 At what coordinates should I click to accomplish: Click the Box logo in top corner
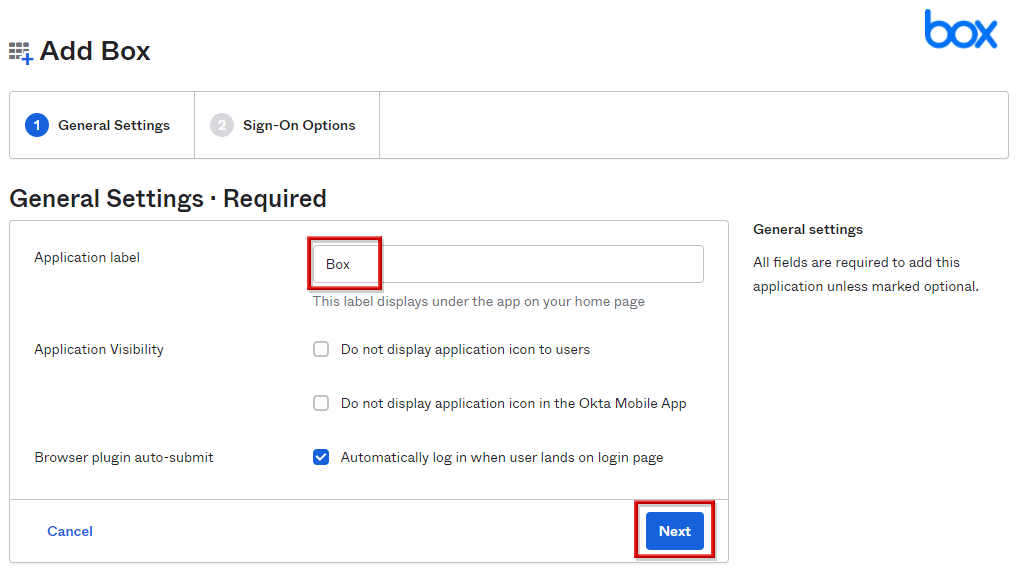coord(960,30)
